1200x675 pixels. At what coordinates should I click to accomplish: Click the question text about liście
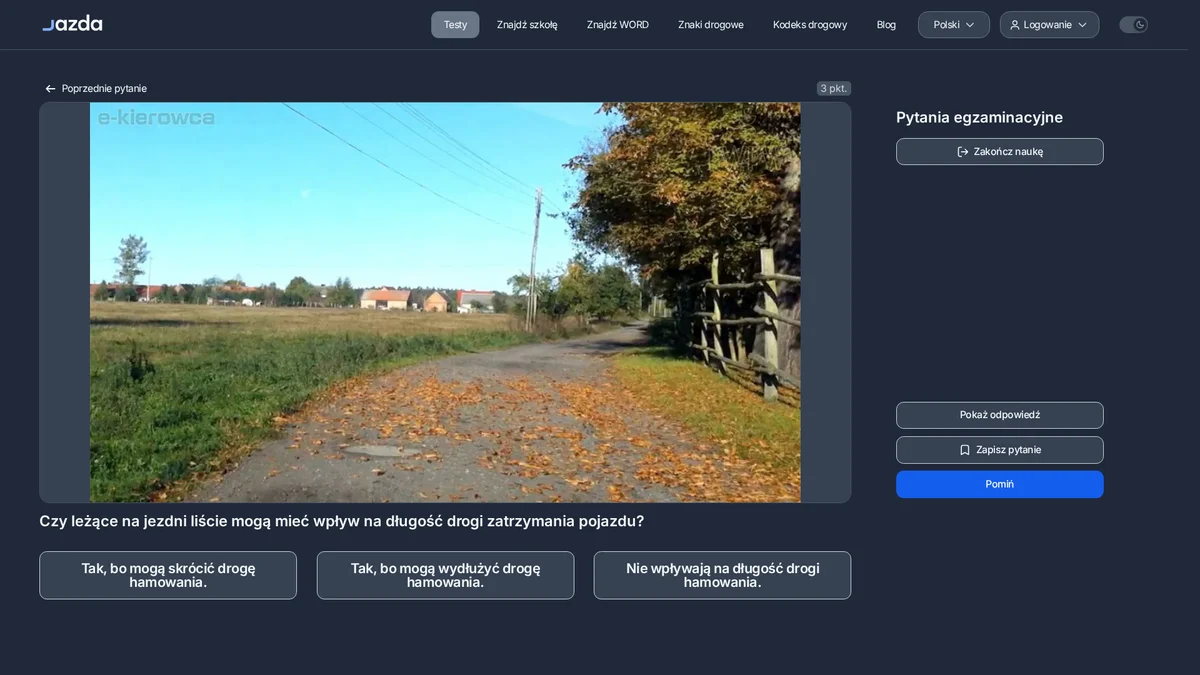pos(342,521)
